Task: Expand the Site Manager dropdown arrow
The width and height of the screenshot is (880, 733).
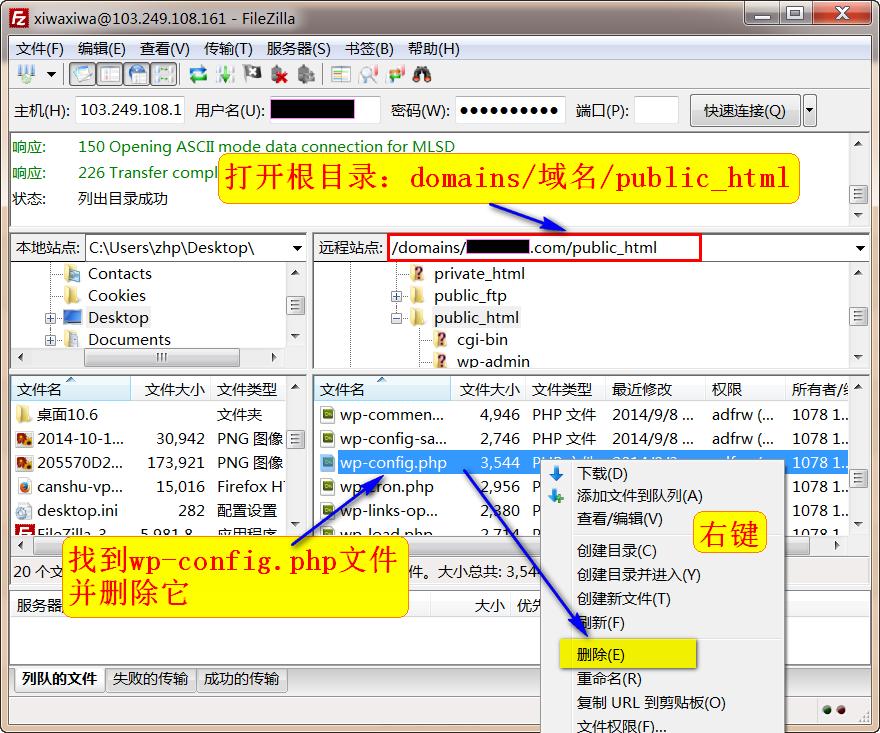Action: [52, 74]
